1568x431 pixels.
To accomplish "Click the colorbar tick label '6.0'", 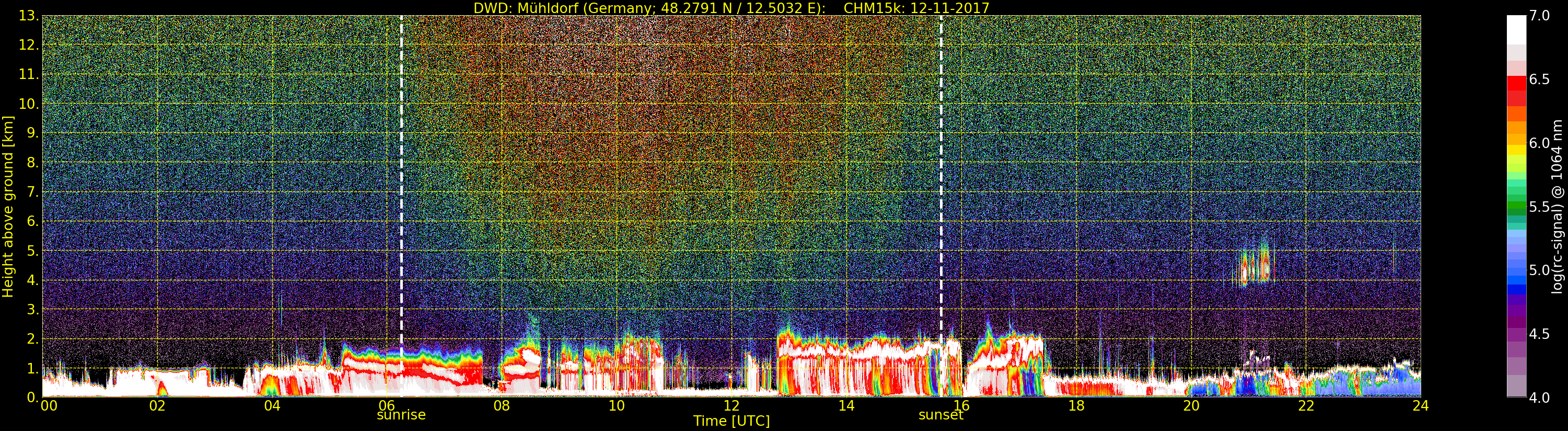I will (x=1539, y=143).
